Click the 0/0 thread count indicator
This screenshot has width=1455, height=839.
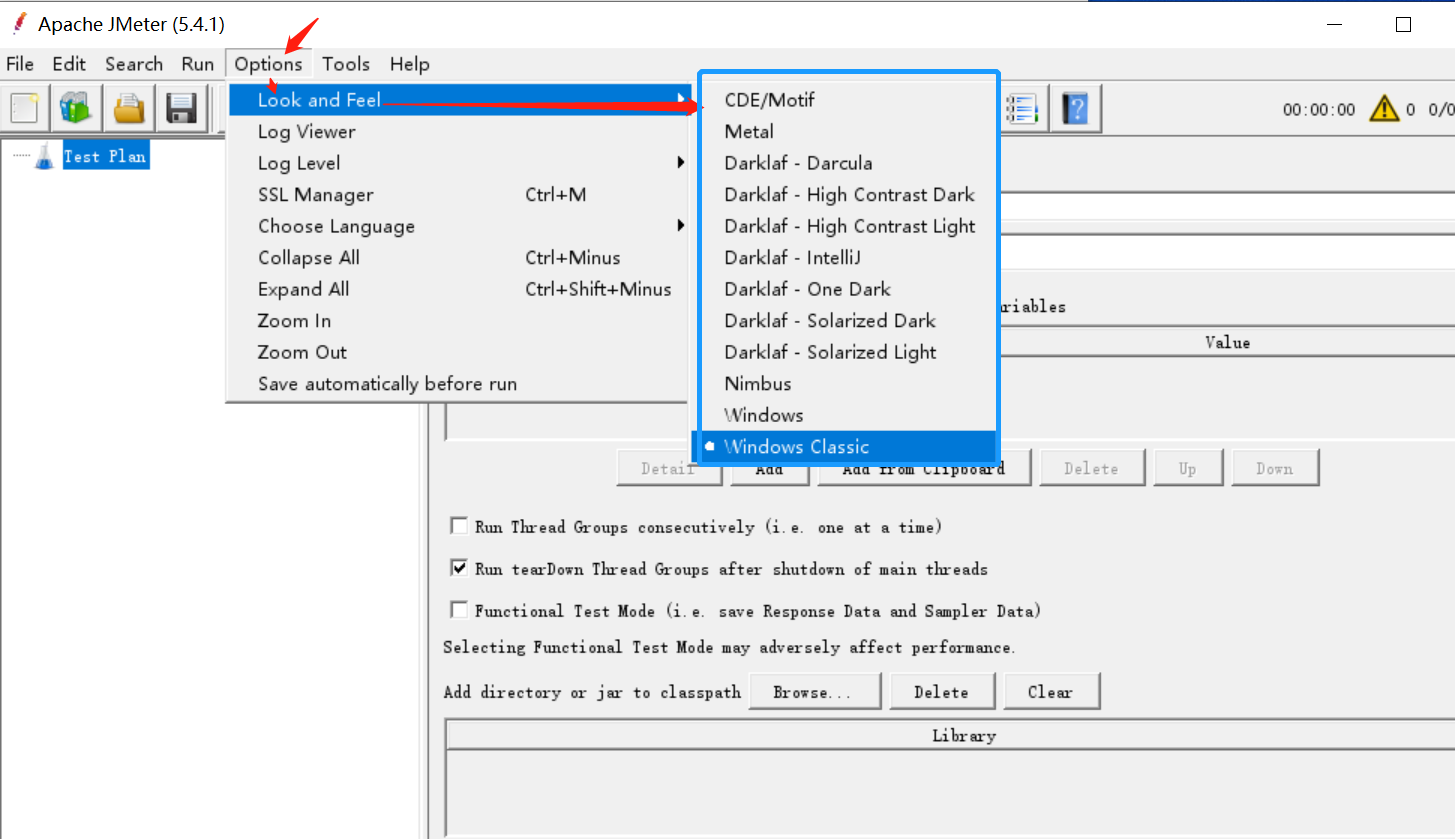tap(1441, 110)
